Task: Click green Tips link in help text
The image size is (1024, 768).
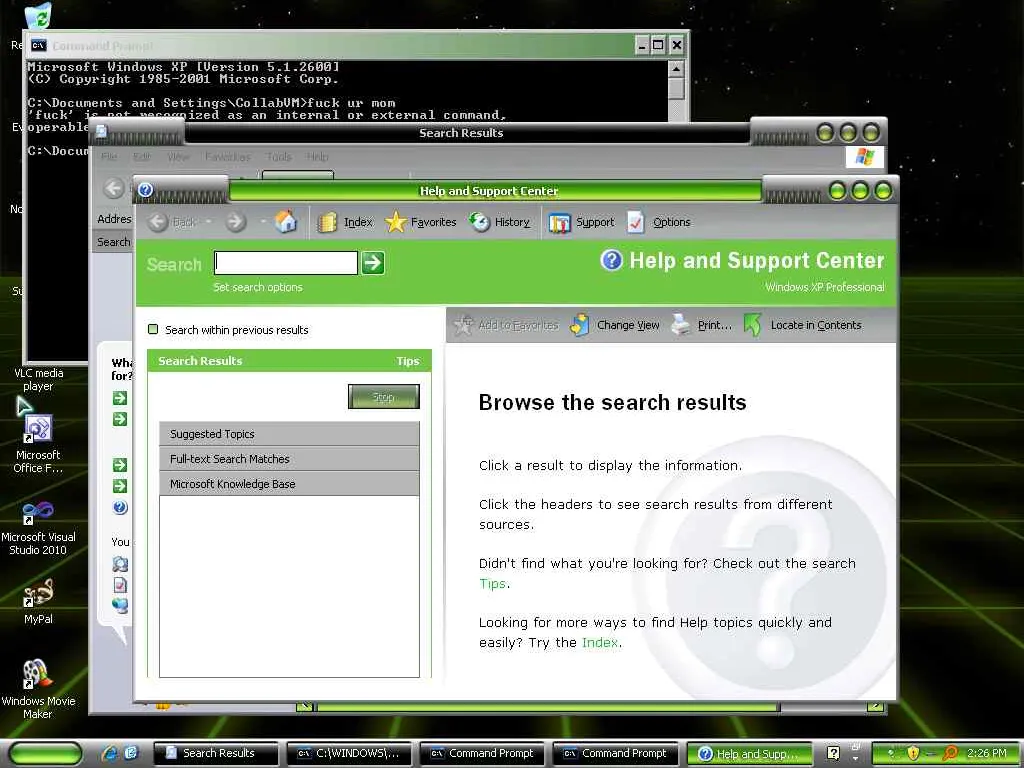Action: point(492,583)
